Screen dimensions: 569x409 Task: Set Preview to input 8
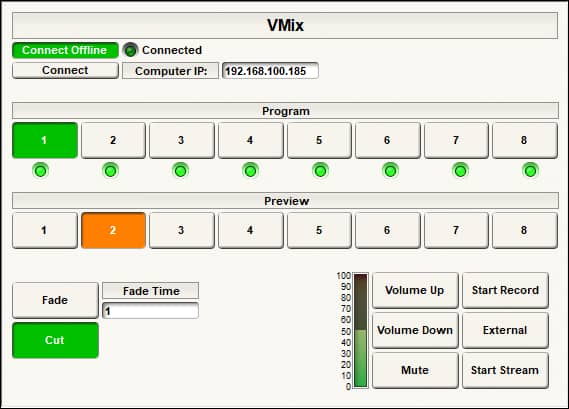(x=525, y=230)
